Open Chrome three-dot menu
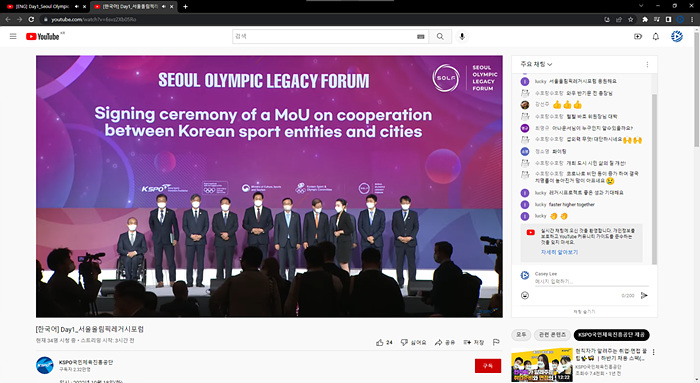Screen dimensions: 700x383 coord(692,19)
